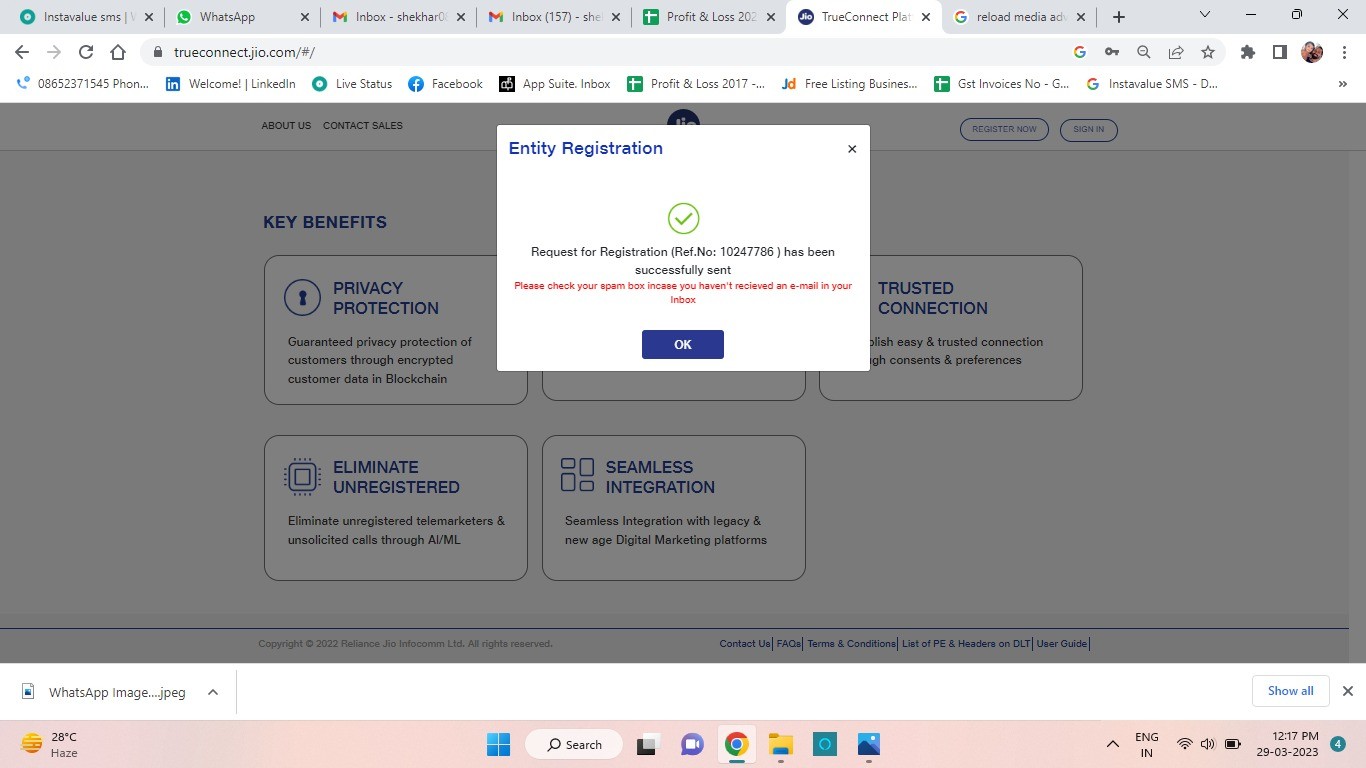Viewport: 1366px width, 768px height.
Task: Open Chrome extensions puzzle icon
Action: 1247,52
